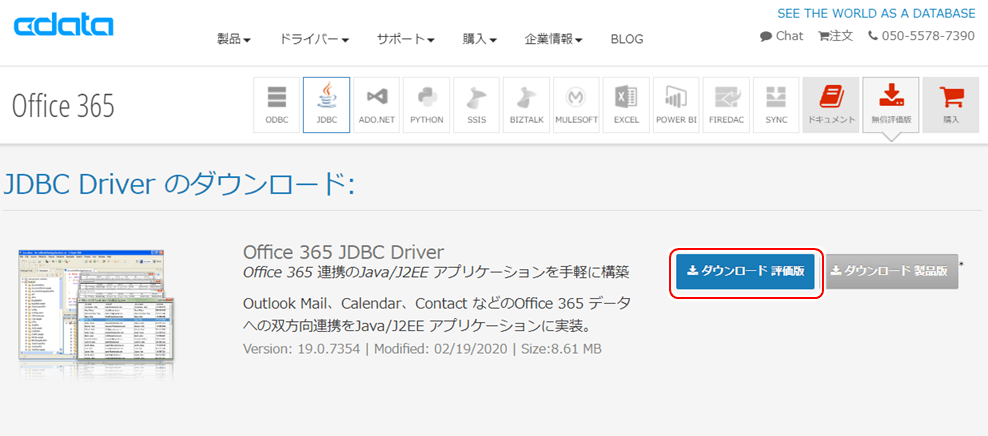Expand the 製品 menu
Image resolution: width=988 pixels, height=436 pixels.
234,39
